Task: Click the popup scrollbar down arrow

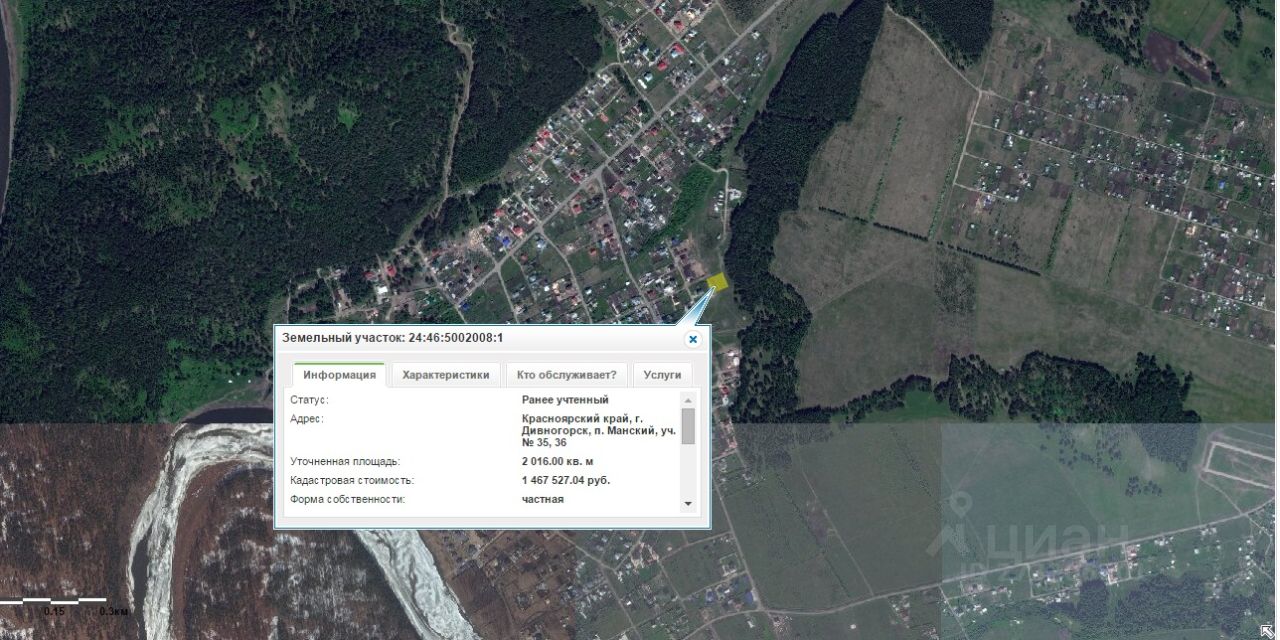Action: coord(688,503)
